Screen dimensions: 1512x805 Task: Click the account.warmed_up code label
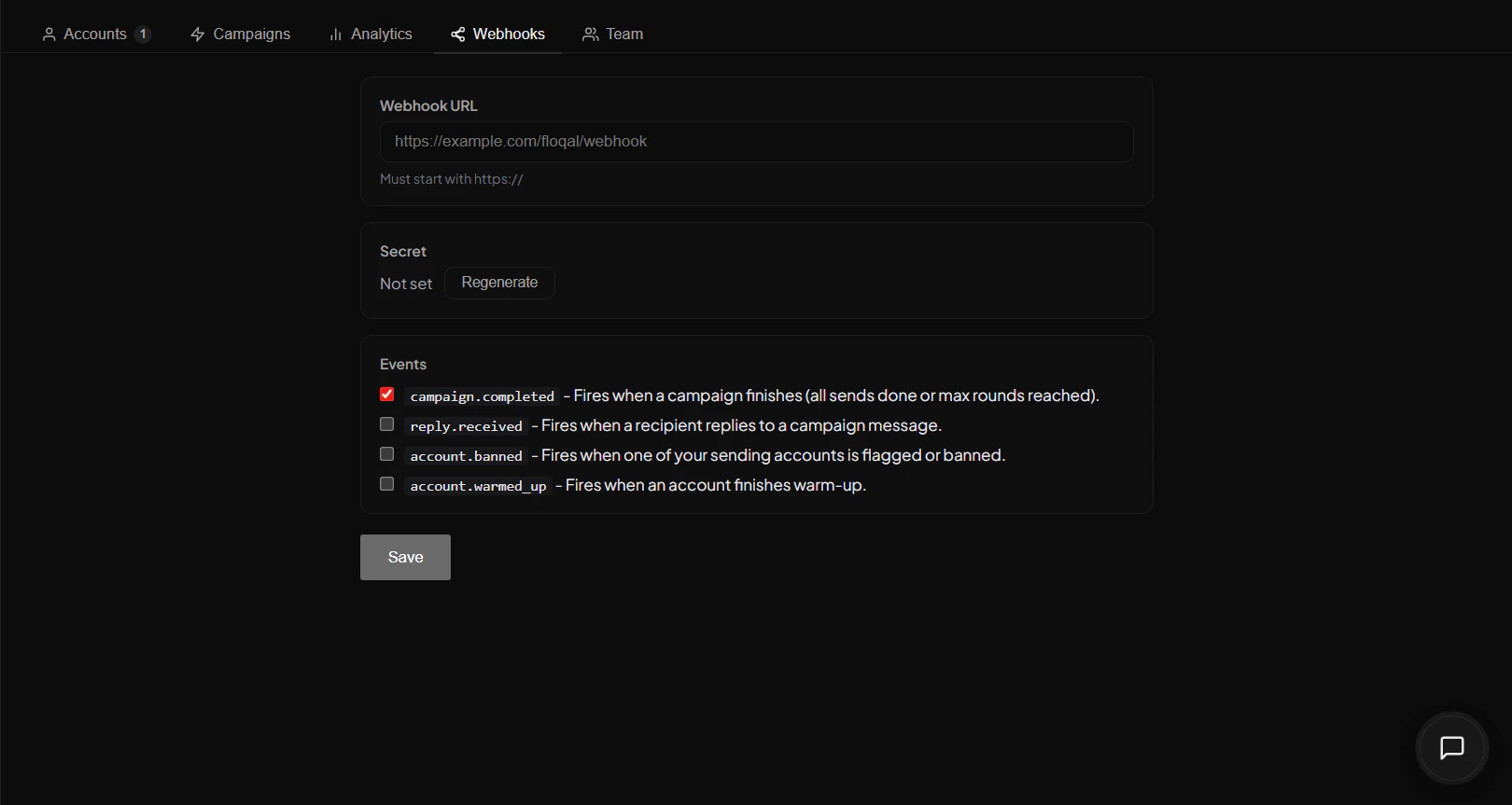(x=478, y=486)
